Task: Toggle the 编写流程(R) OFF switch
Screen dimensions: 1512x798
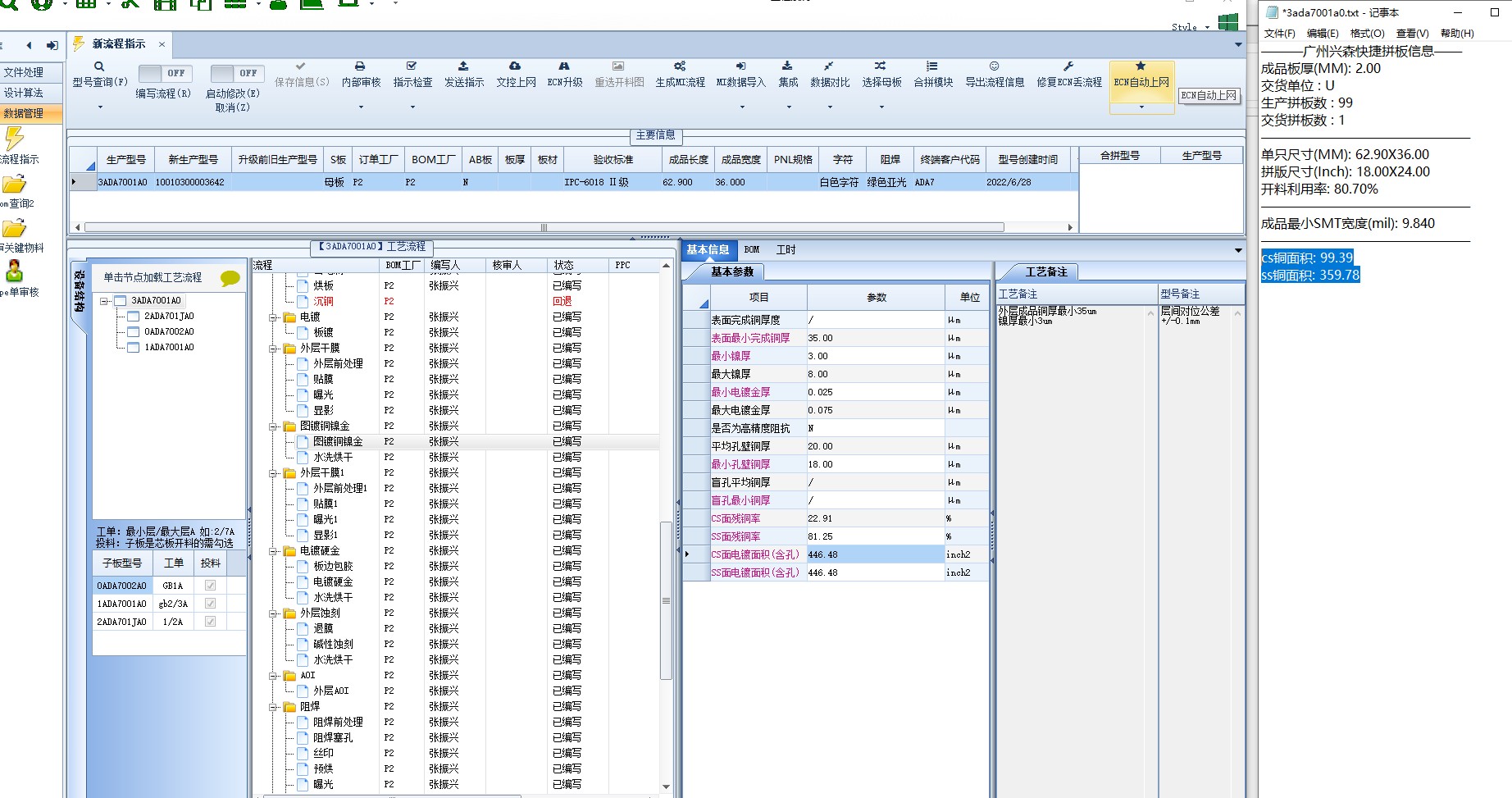Action: (x=165, y=73)
